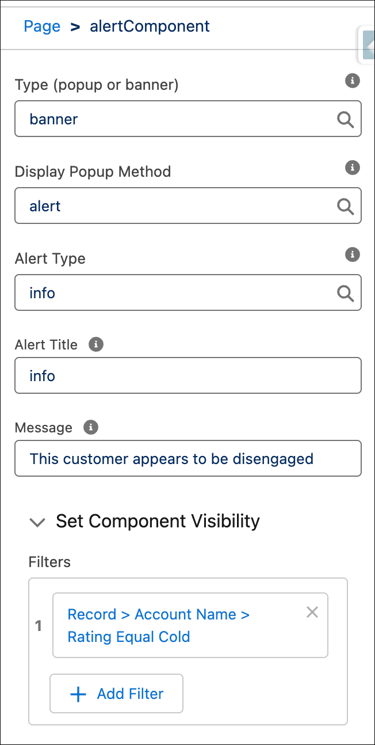Screen dimensions: 375x745
Task: Remove the Rating Equal Cold filter
Action: coord(312,612)
